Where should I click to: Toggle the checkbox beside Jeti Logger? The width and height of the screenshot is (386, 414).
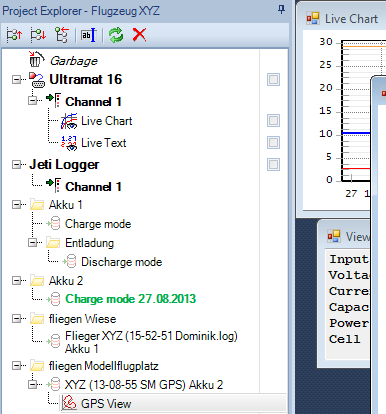click(x=273, y=164)
